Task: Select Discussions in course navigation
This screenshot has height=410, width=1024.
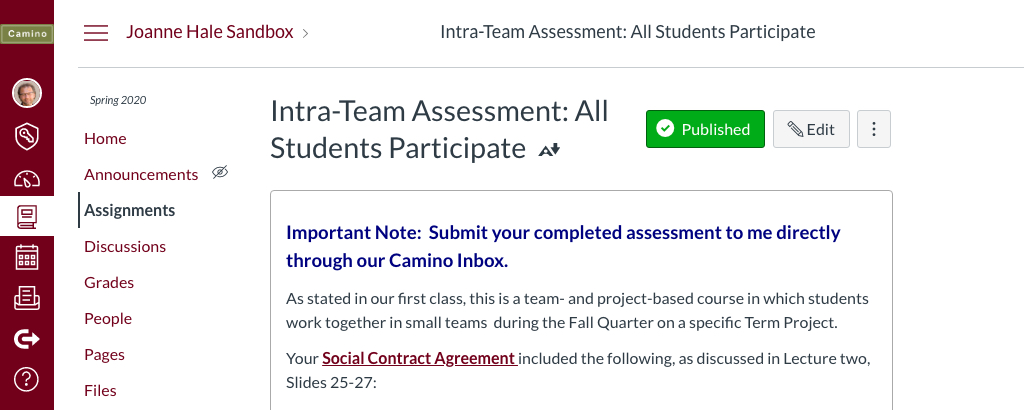Action: pos(125,247)
